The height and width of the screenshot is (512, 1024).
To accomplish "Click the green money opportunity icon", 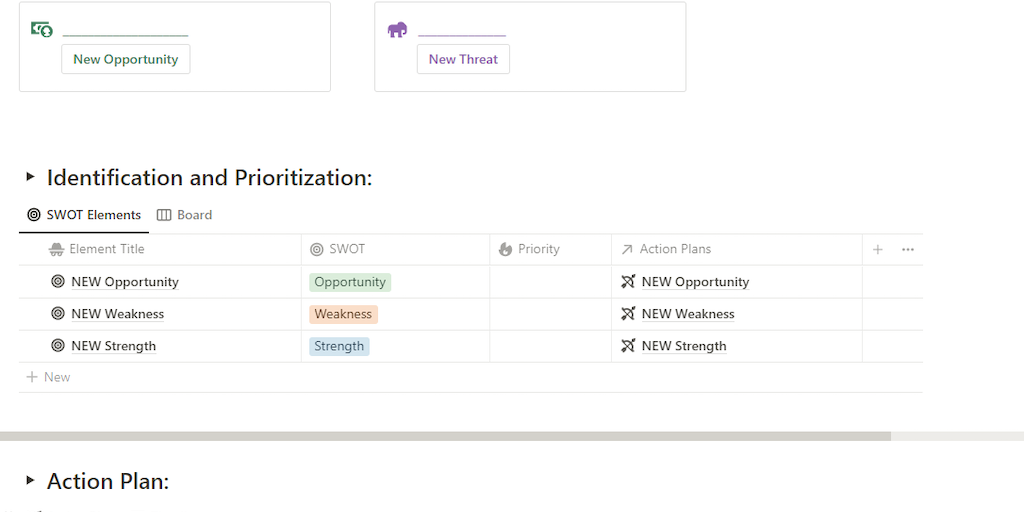I will coord(42,30).
